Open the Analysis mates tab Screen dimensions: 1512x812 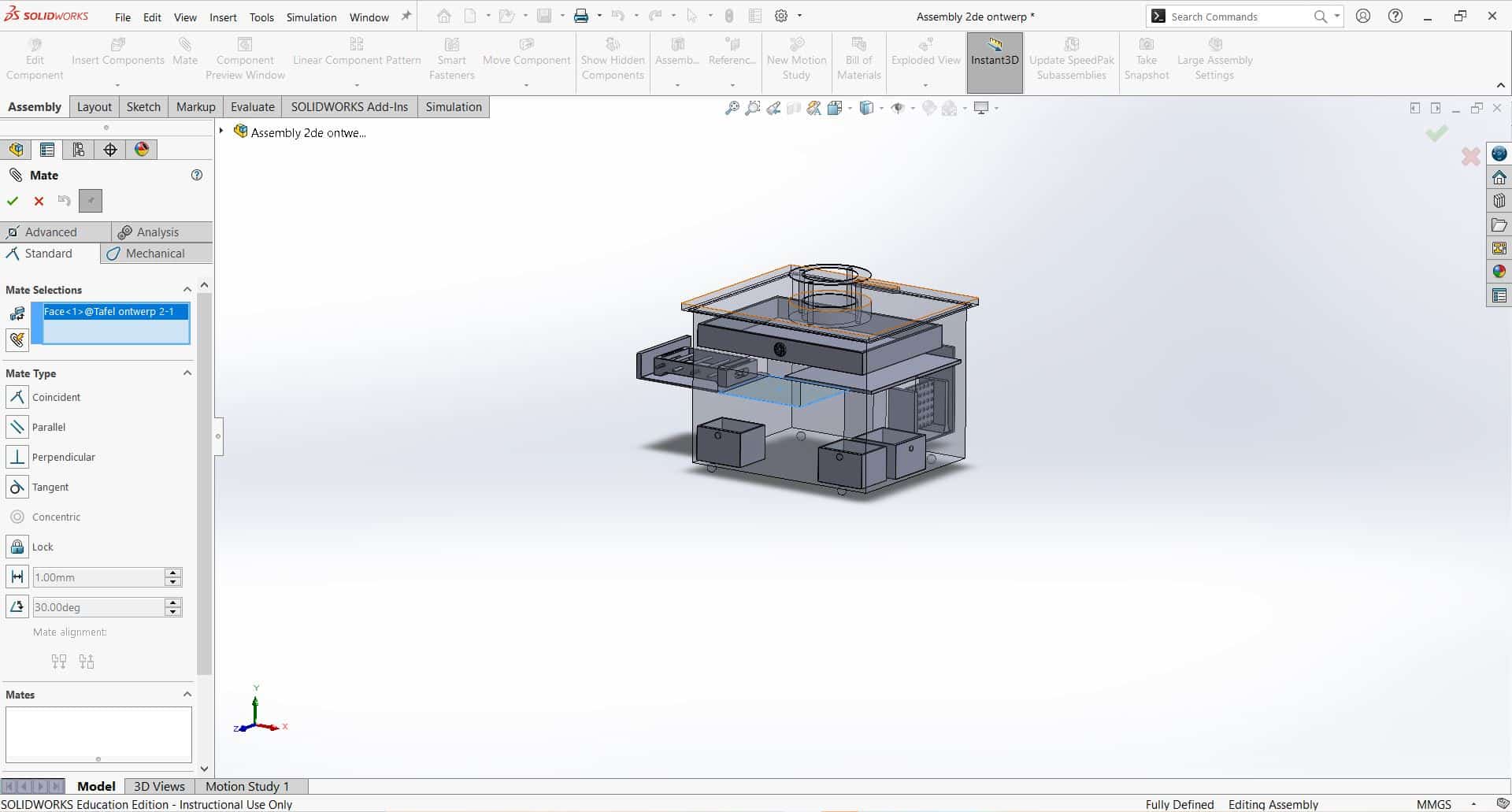point(161,232)
